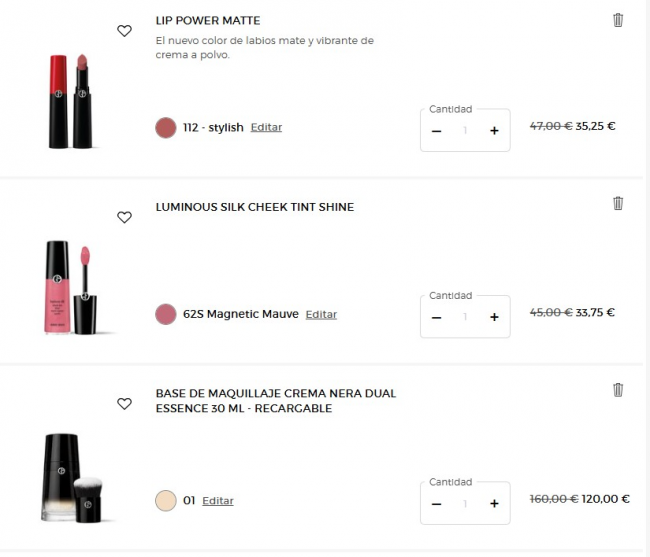Open the Lip Power Matte product image
The image size is (650, 557).
[71, 101]
